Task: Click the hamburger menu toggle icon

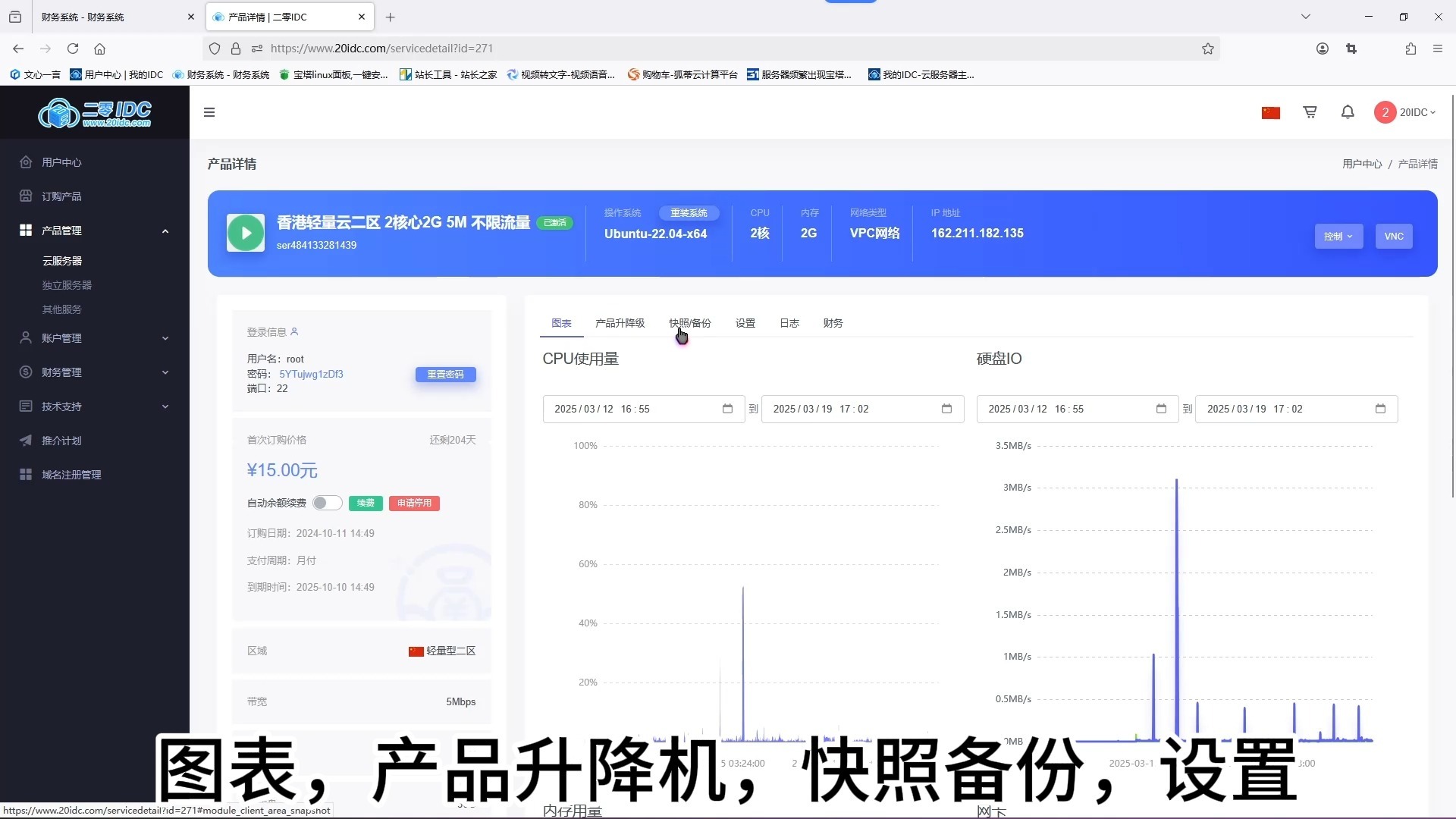Action: 209,112
